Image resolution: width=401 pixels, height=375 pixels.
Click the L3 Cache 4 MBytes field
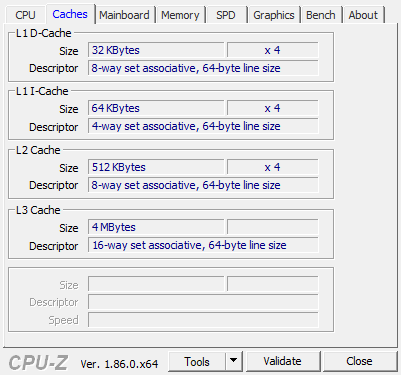click(156, 227)
